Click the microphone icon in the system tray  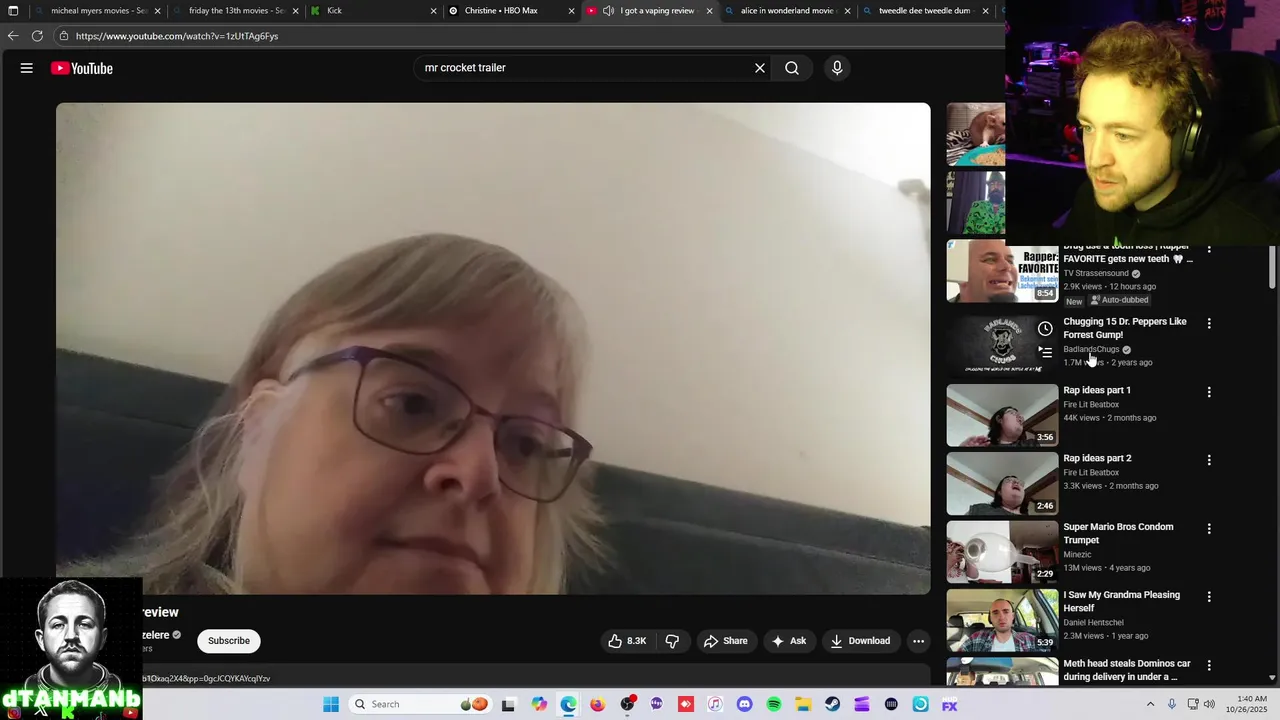point(1172,704)
